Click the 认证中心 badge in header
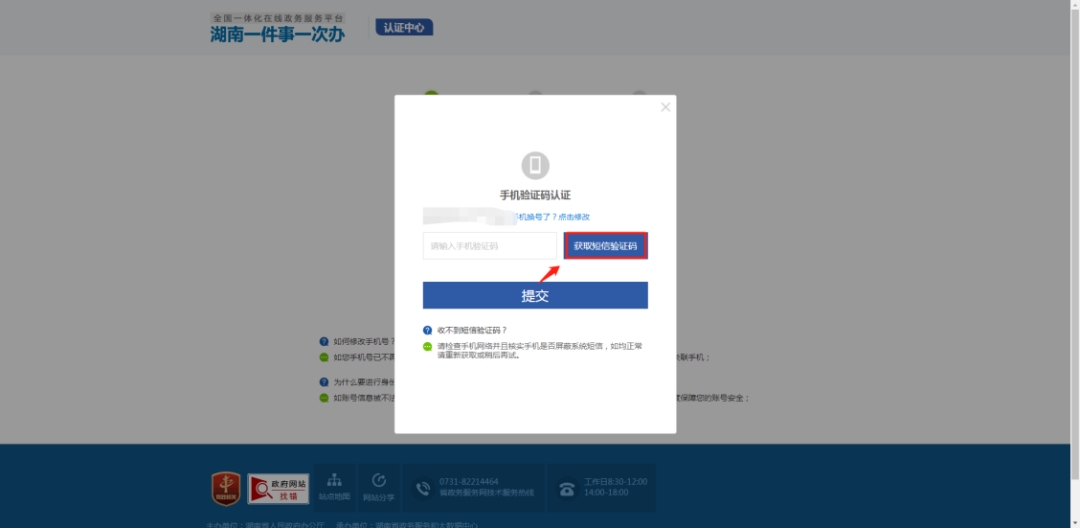Viewport: 1080px width, 528px height. [404, 27]
